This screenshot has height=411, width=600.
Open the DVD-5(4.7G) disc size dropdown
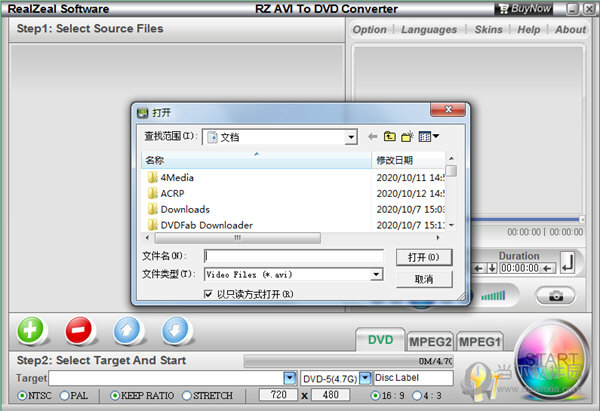pyautogui.click(x=365, y=378)
